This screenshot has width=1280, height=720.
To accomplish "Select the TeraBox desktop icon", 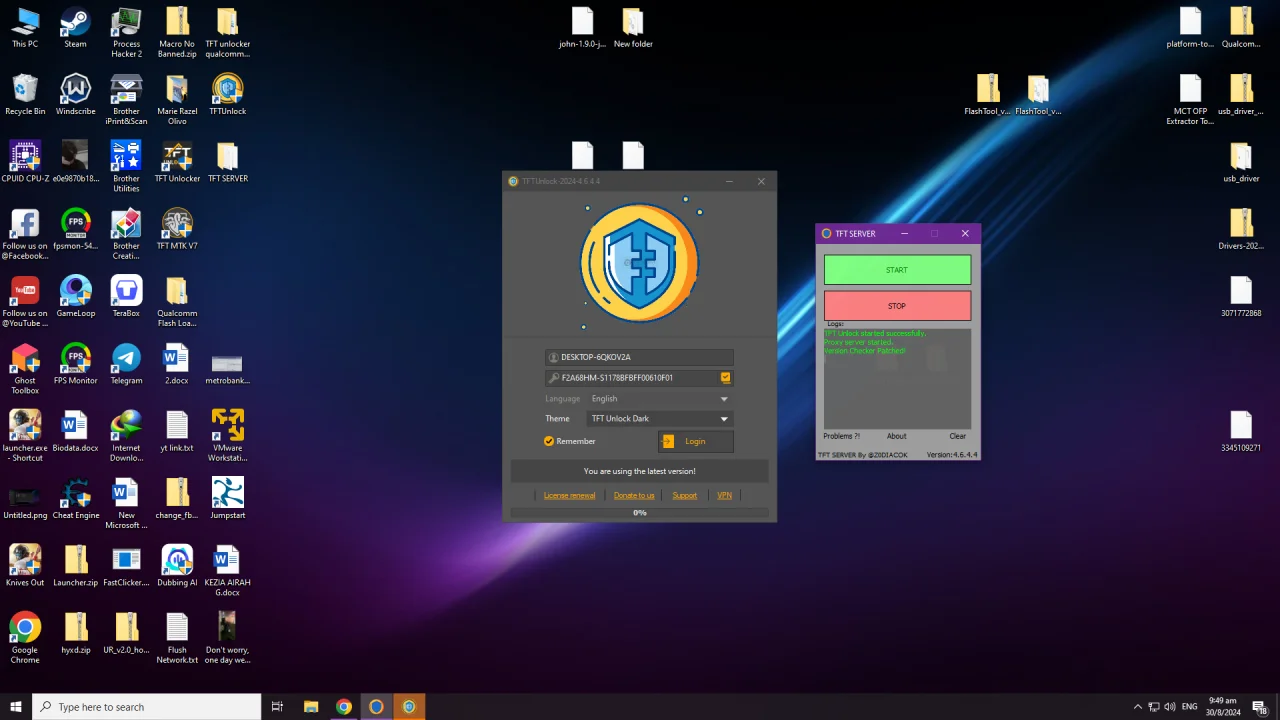I will point(126,296).
